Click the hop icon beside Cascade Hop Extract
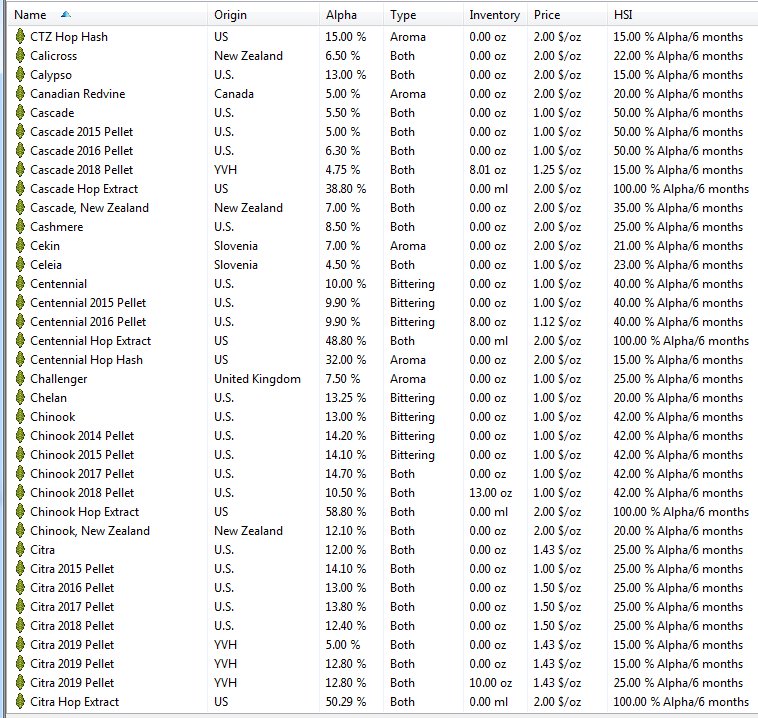Screen dimensions: 758x718 pyautogui.click(x=20, y=189)
